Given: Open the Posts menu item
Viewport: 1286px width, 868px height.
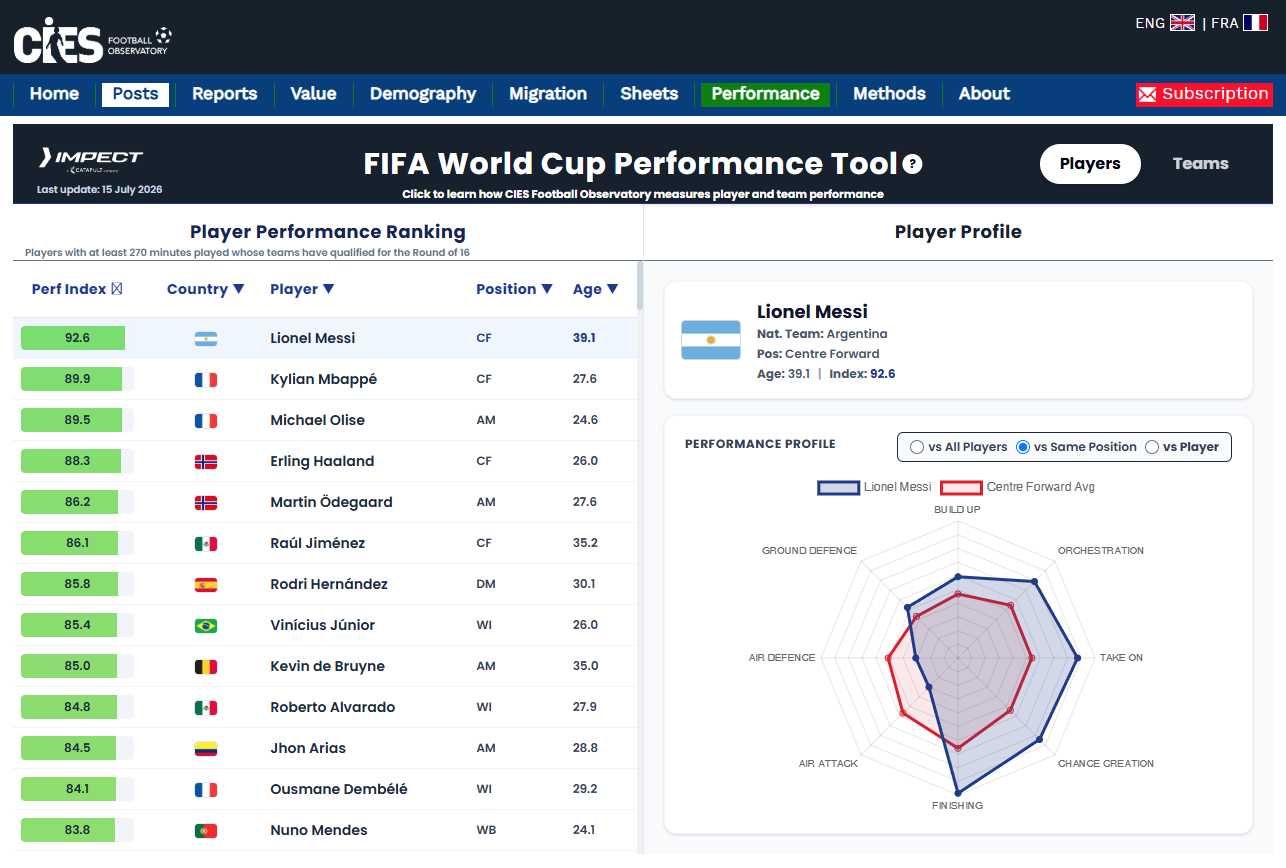Looking at the screenshot, I should click(x=136, y=94).
